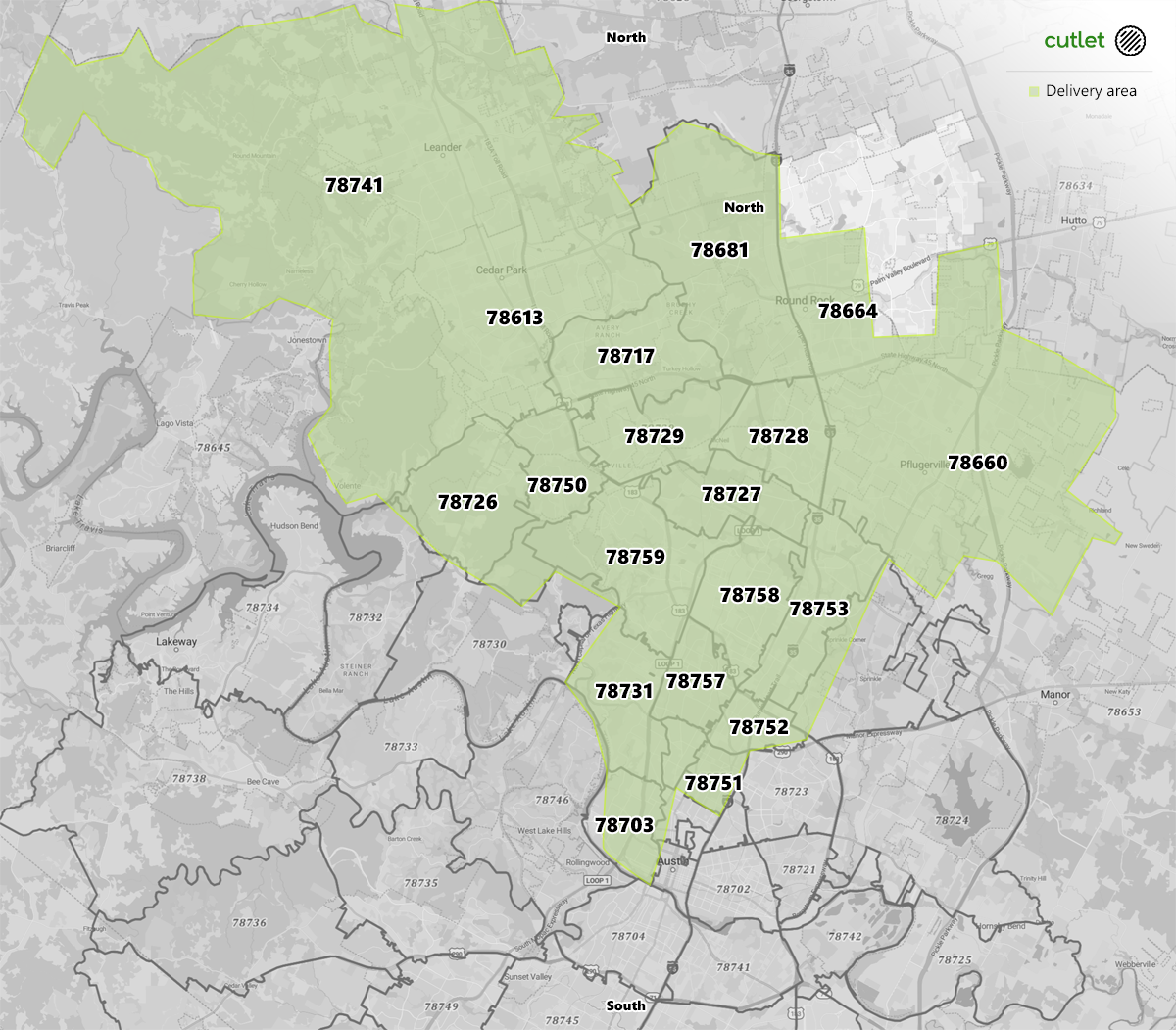This screenshot has width=1176, height=1030.
Task: Choose the 78664 Round Rock zone
Action: [848, 311]
